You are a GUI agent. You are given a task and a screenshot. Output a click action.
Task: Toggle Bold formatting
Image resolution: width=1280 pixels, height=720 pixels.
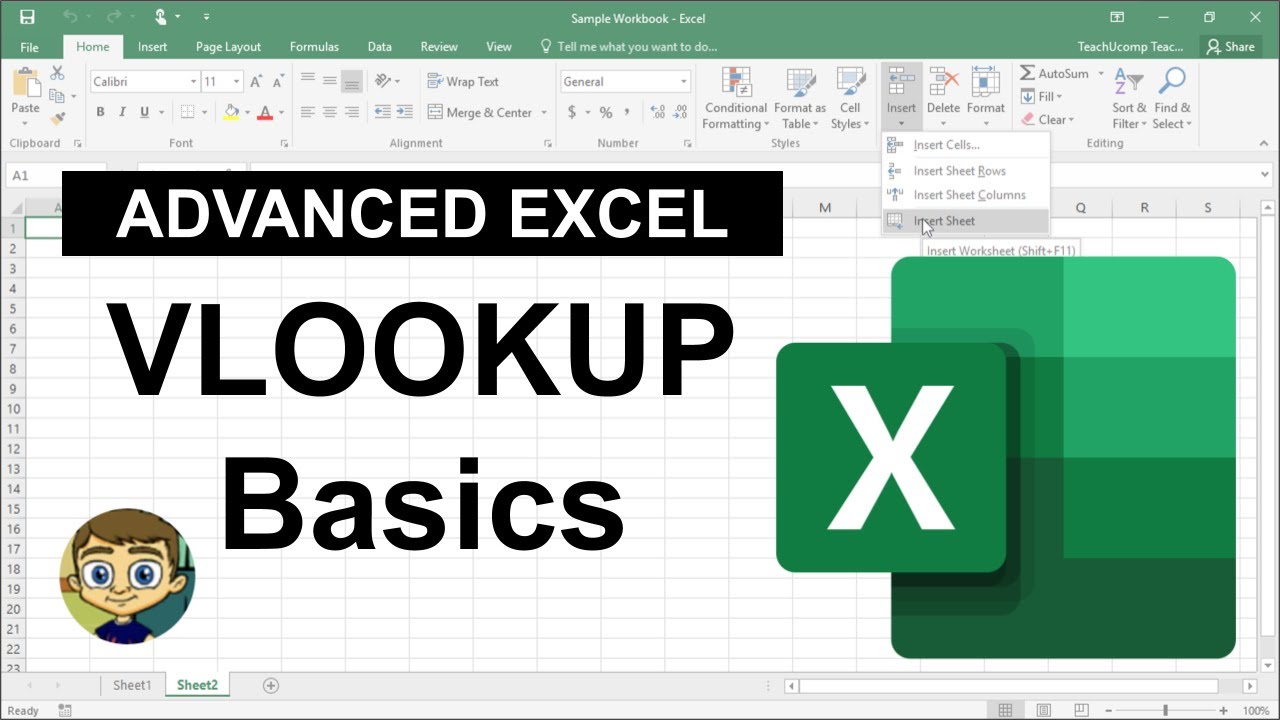tap(100, 112)
